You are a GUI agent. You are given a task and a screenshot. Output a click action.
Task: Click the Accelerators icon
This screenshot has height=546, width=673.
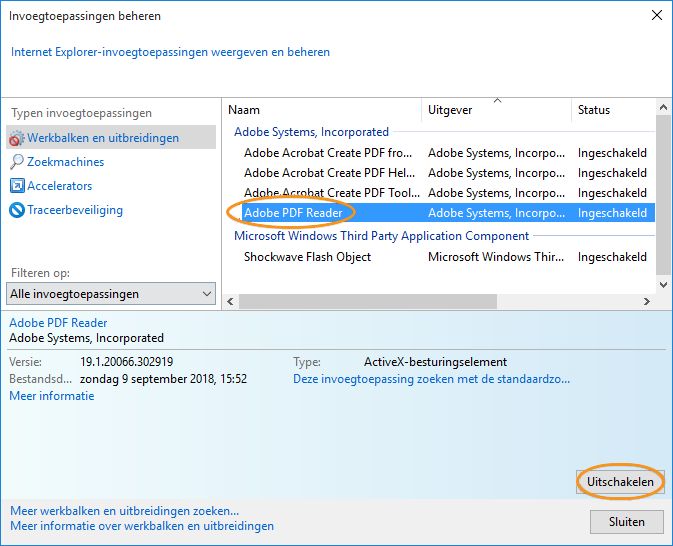17,186
